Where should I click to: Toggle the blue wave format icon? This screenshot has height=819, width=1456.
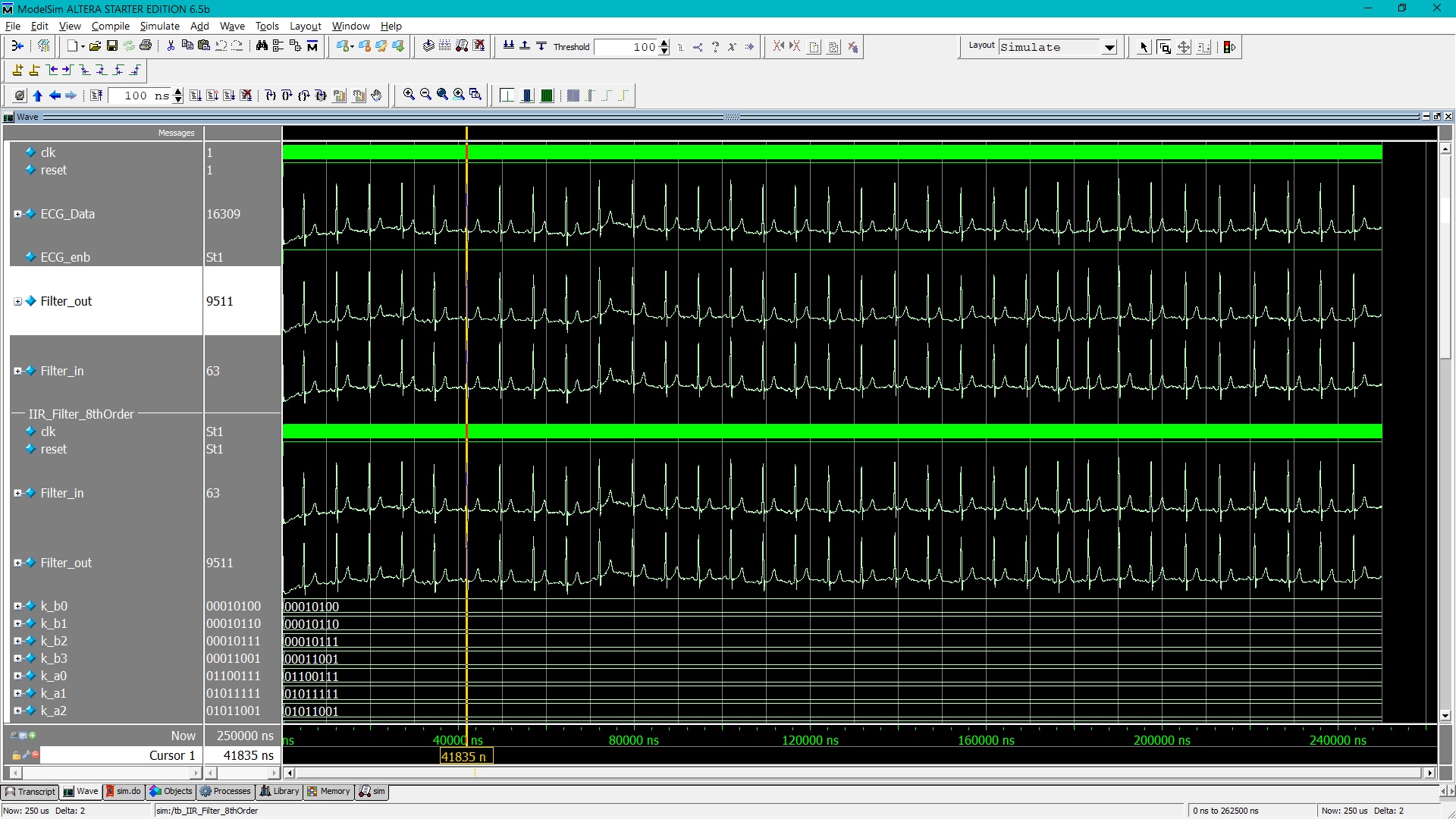coord(527,95)
